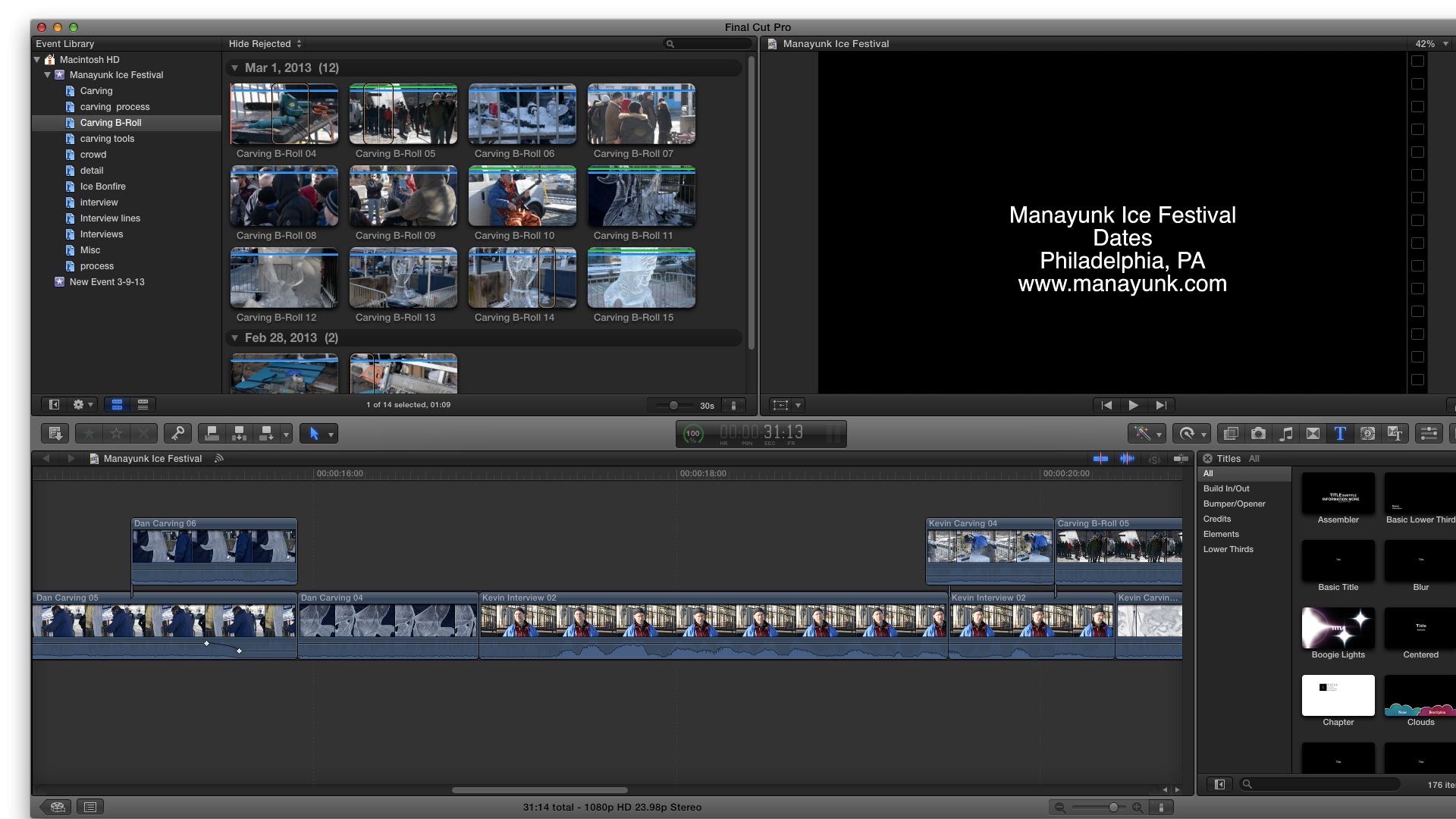Choose the Select arrow tool
Screen dimensions: 1456x819
314,434
